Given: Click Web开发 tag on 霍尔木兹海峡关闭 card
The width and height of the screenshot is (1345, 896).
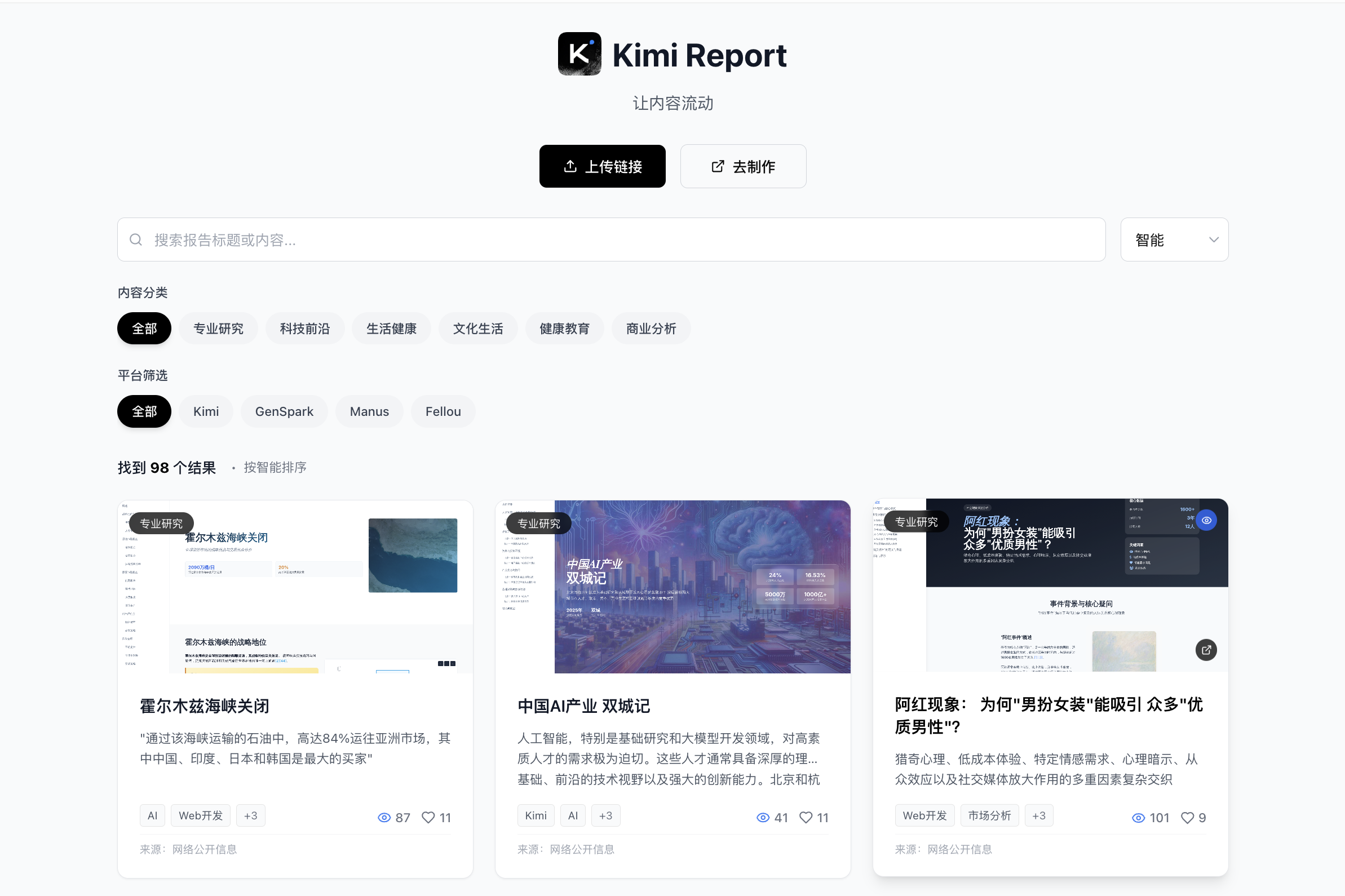Looking at the screenshot, I should [201, 815].
